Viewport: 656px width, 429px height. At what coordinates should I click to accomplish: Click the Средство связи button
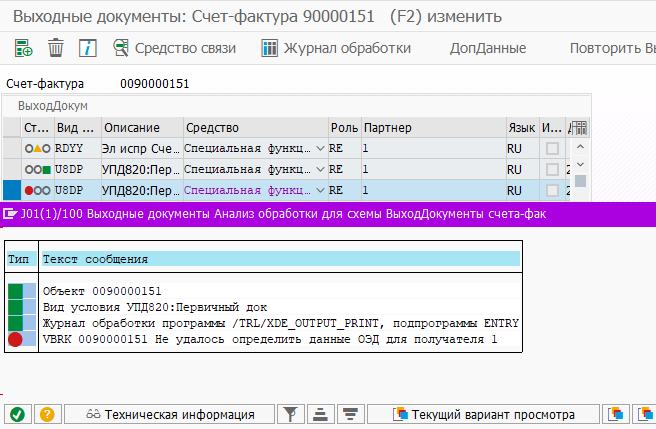coord(174,48)
